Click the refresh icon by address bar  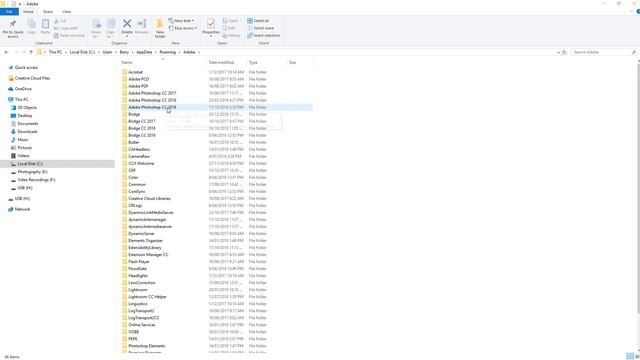click(x=564, y=52)
